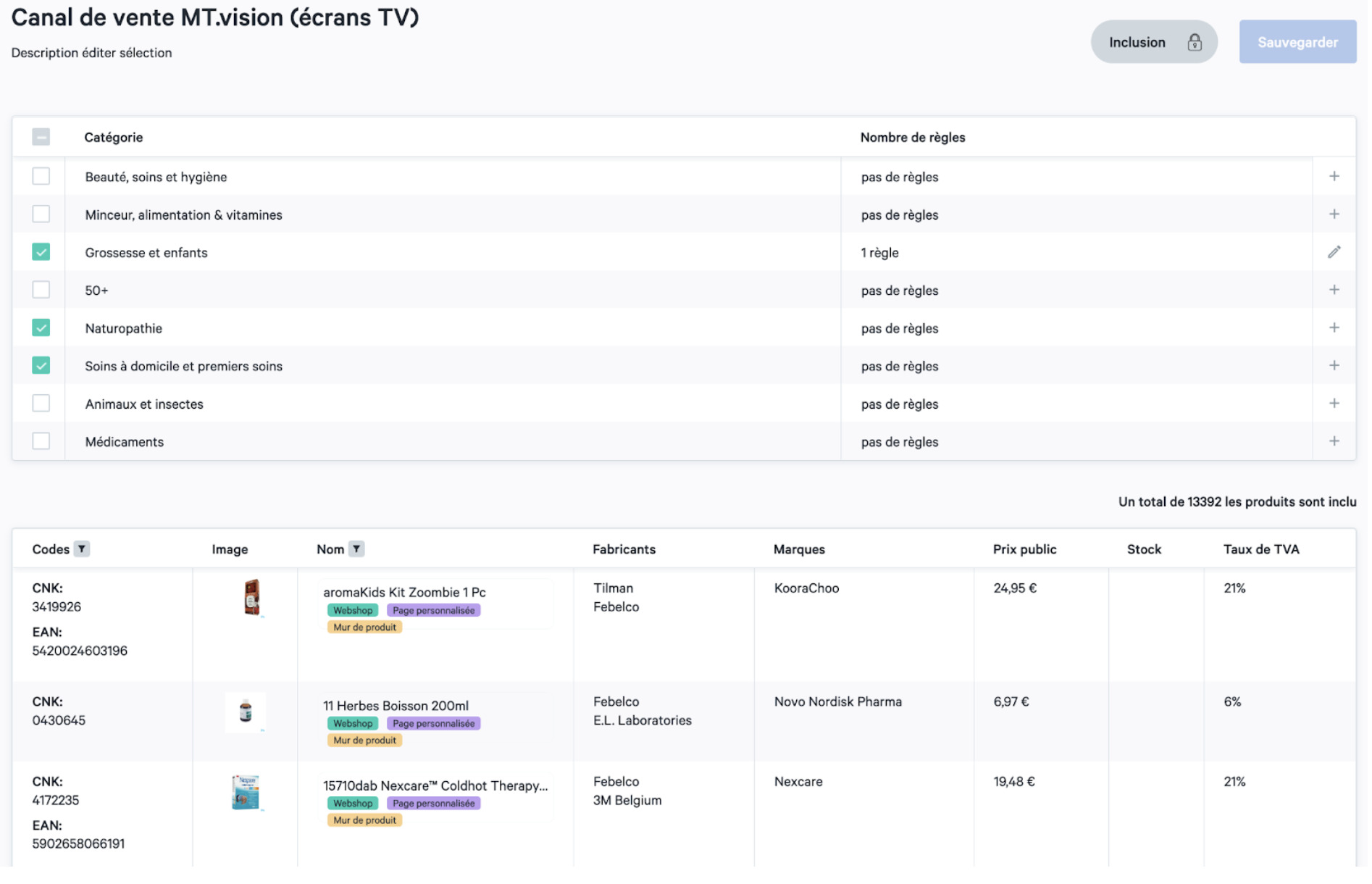Click the Stock column header
This screenshot has width=1372, height=884.
click(x=1144, y=549)
